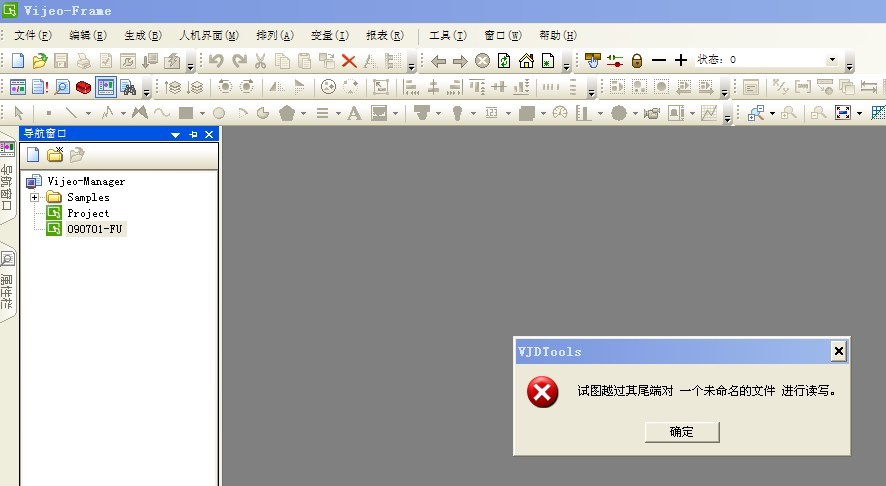Click the binoculars find icon
The width and height of the screenshot is (886, 486).
tap(128, 87)
